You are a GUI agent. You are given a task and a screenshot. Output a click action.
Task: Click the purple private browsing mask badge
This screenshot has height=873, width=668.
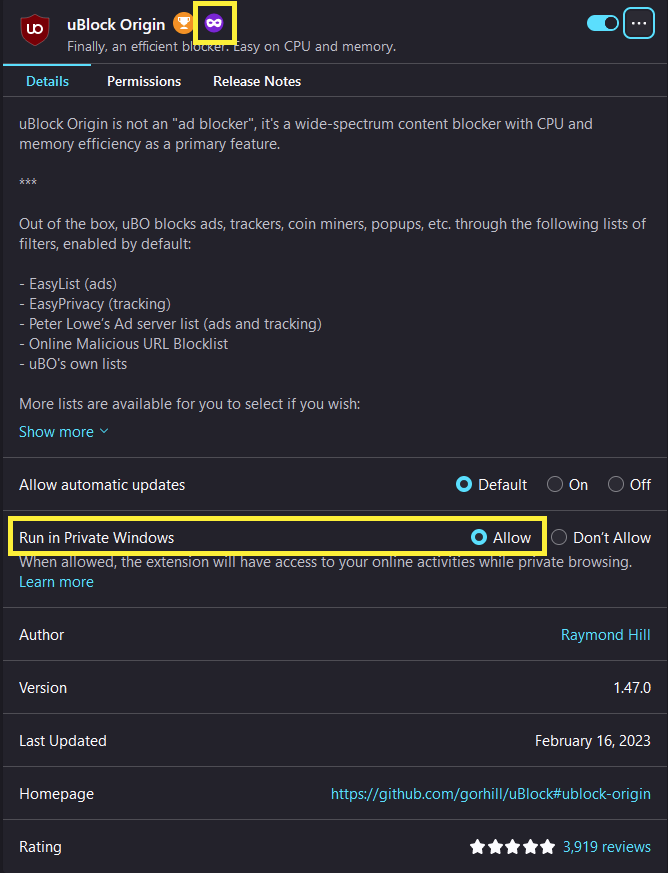[x=214, y=23]
